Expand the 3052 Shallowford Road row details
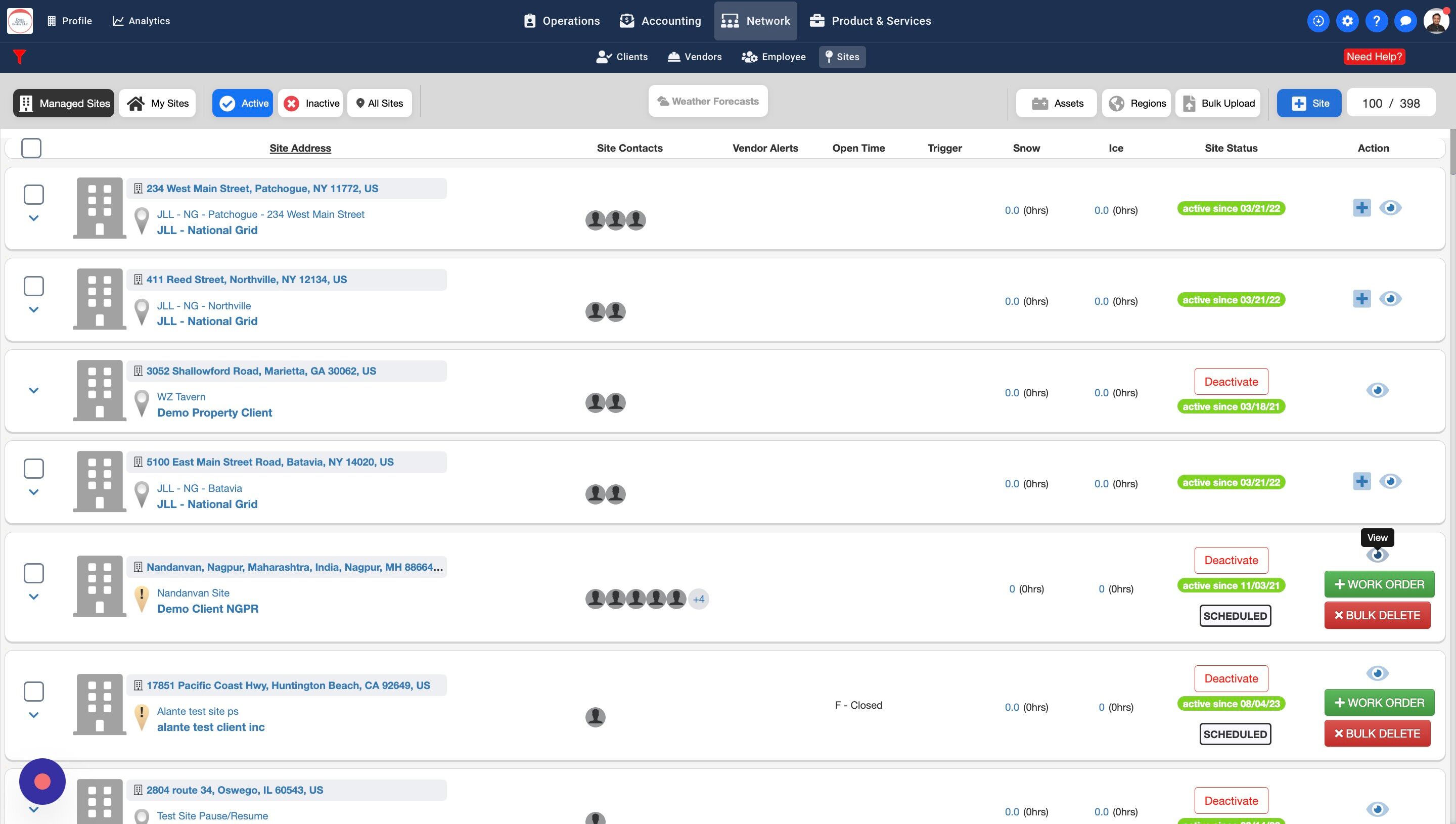This screenshot has width=1456, height=824. tap(34, 390)
